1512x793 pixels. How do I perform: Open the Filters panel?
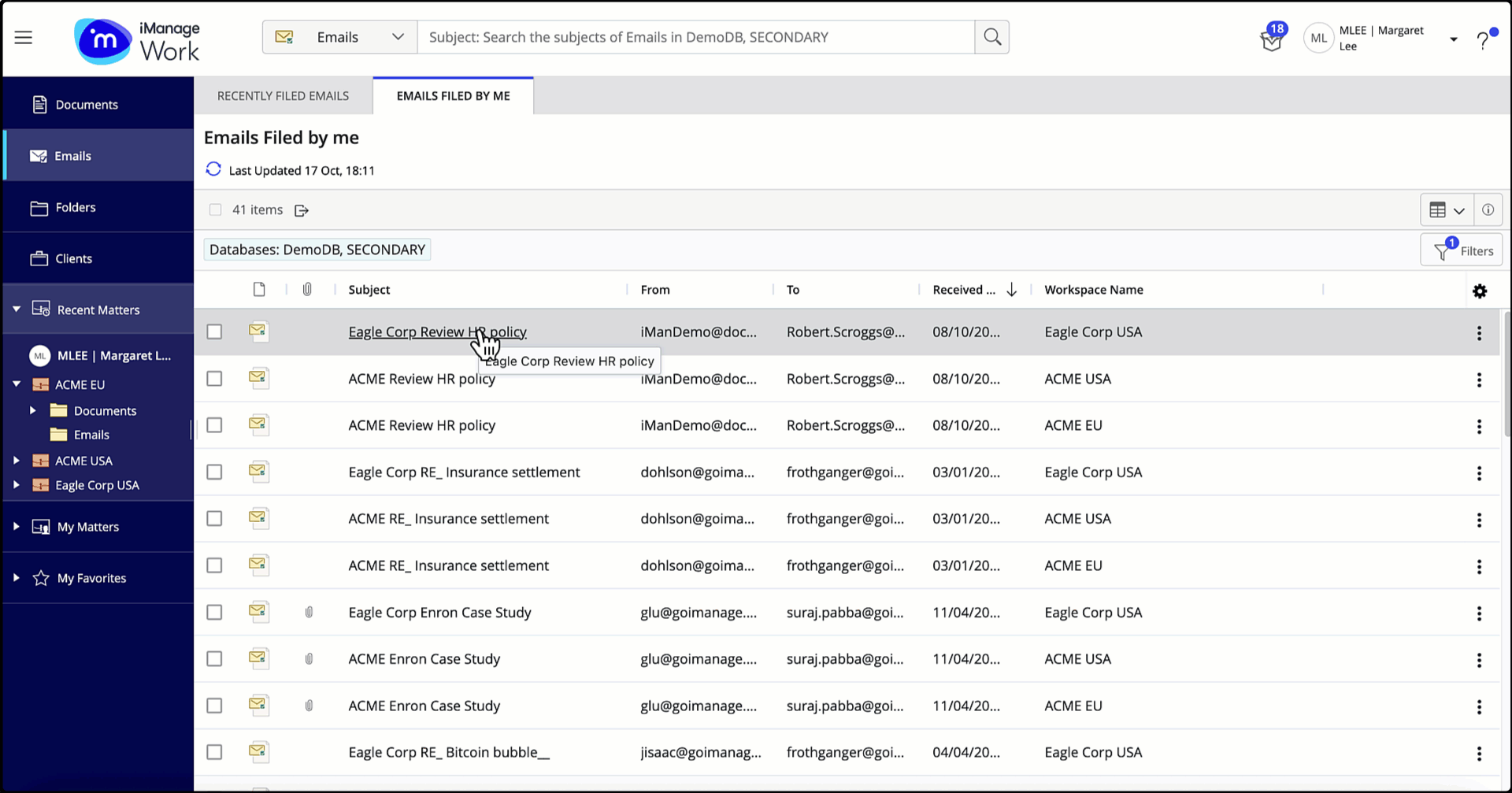click(1462, 249)
